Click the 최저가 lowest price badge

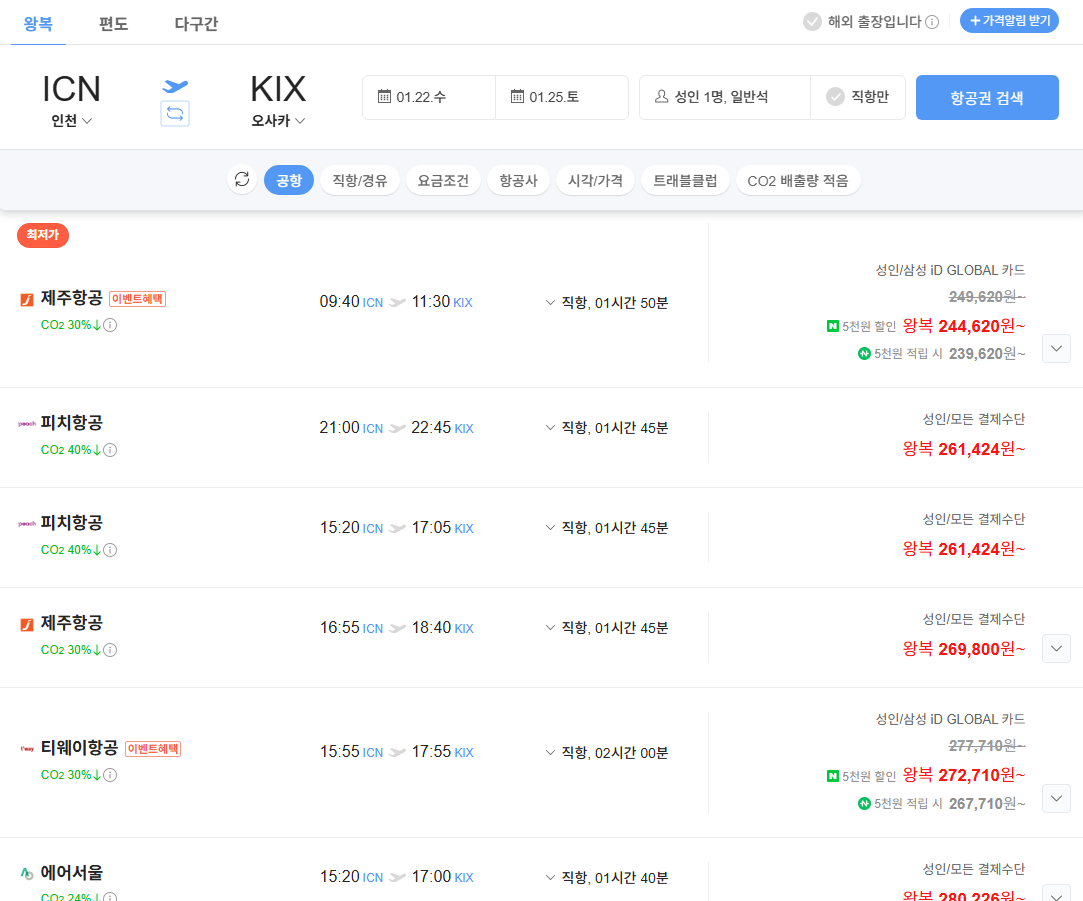43,235
